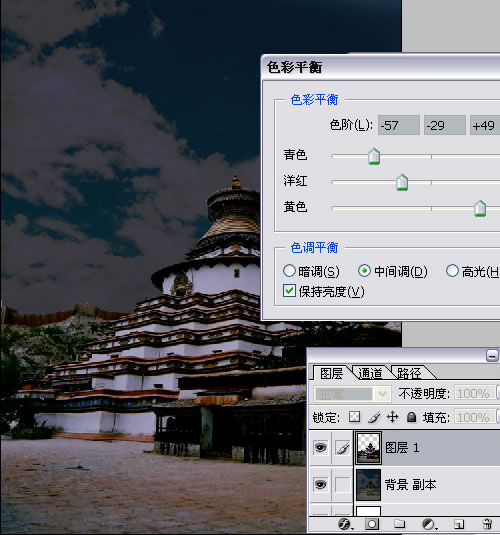This screenshot has width=500, height=535.
Task: Select 中间调(D) radio button
Action: (365, 271)
